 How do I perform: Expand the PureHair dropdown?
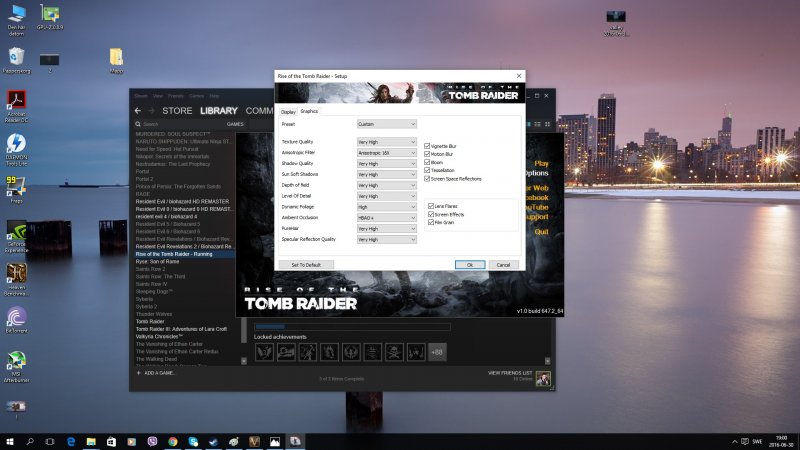(387, 229)
